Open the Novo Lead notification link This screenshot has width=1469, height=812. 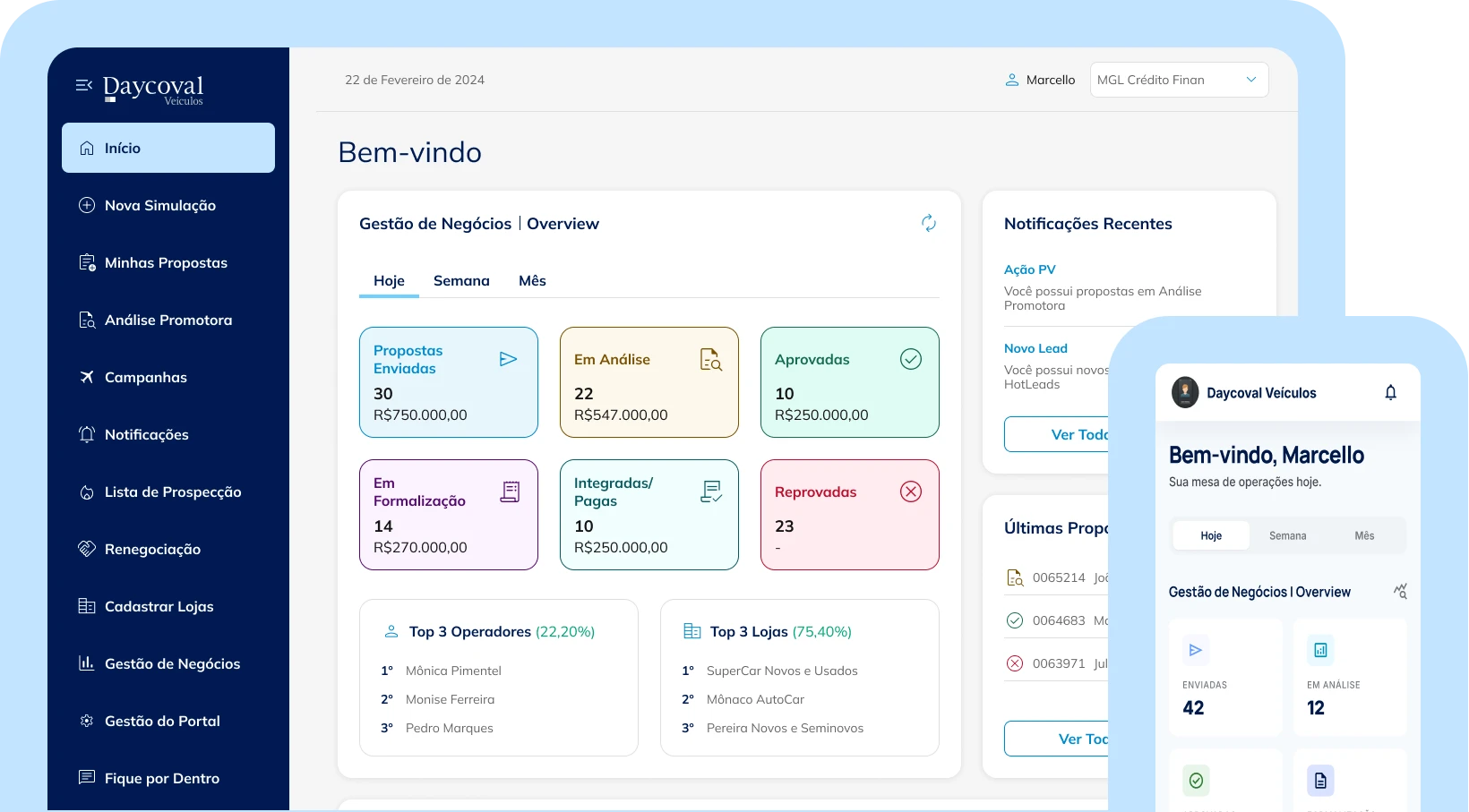(1035, 348)
